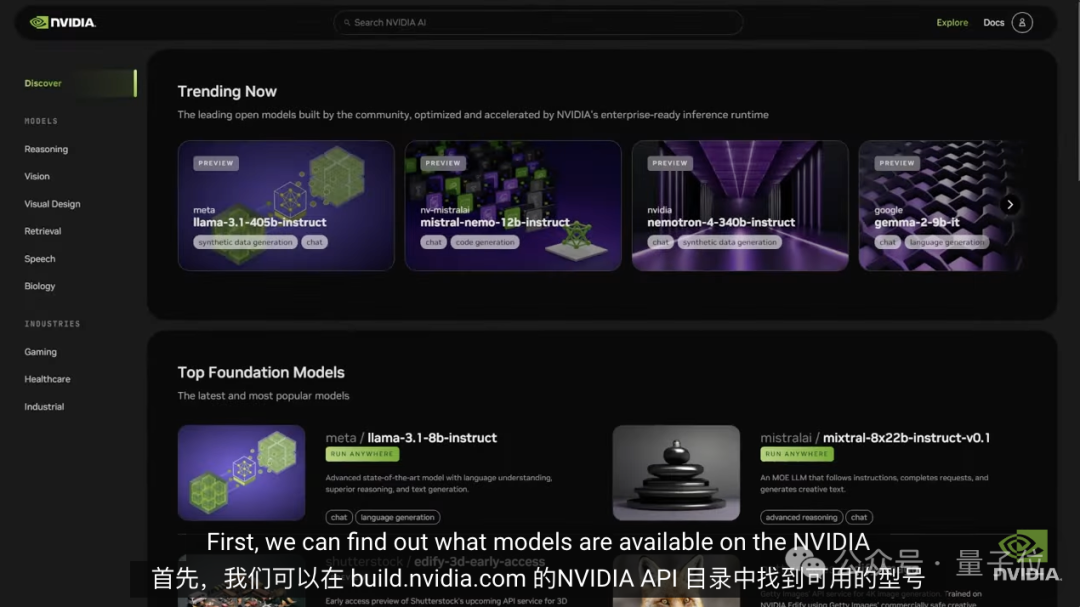Open Retrieval category

[43, 232]
